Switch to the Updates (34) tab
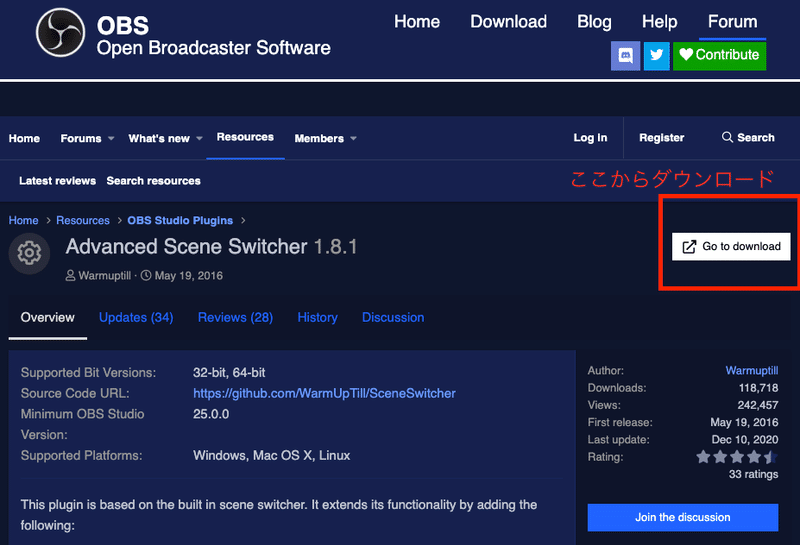 136,317
